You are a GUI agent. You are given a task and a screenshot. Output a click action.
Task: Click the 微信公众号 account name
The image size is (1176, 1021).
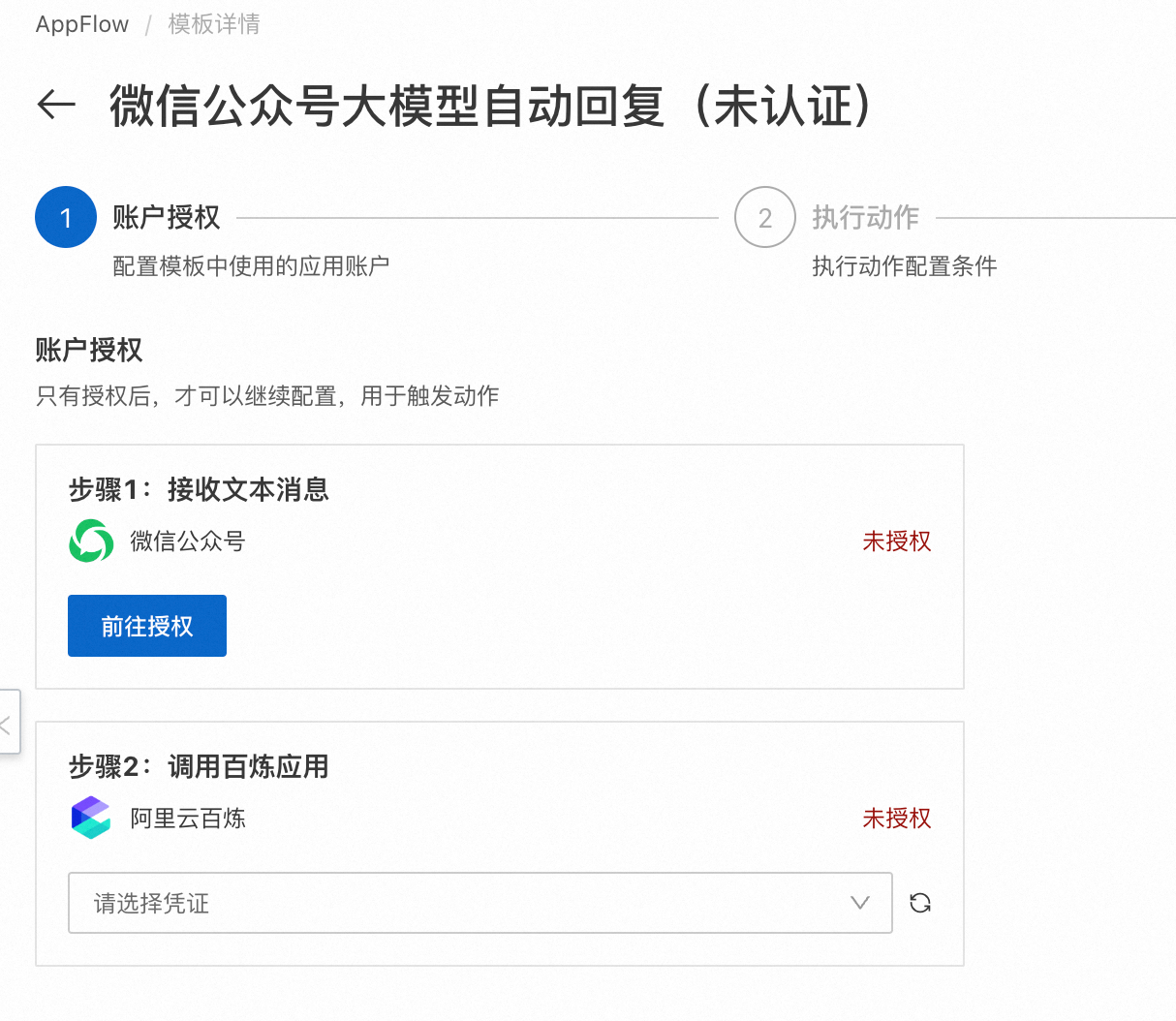click(188, 541)
